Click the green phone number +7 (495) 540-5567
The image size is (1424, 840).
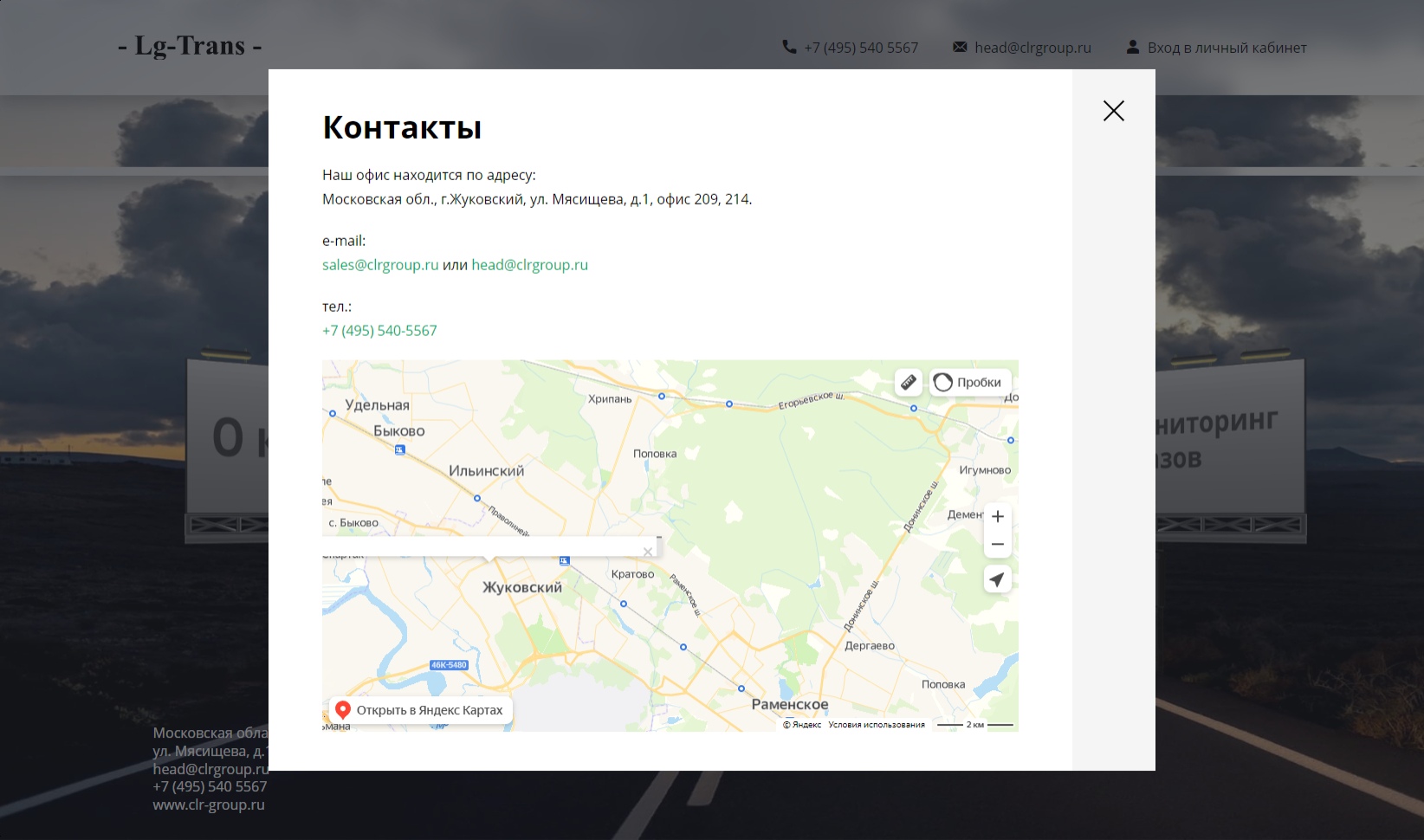379,330
